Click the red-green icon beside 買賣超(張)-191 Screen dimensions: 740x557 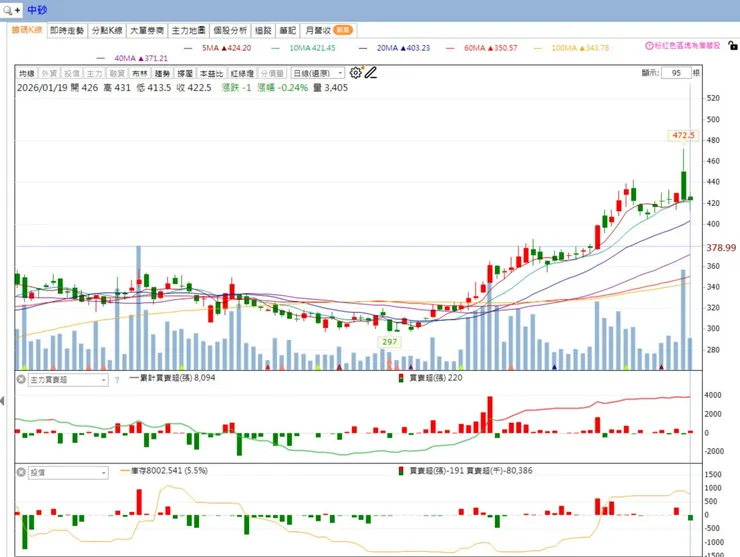pos(401,471)
